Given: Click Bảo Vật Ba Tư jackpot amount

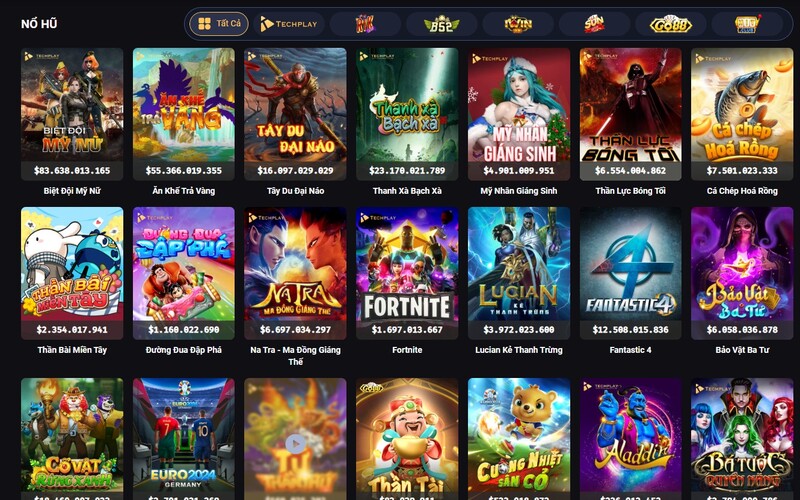Looking at the screenshot, I should (x=742, y=330).
